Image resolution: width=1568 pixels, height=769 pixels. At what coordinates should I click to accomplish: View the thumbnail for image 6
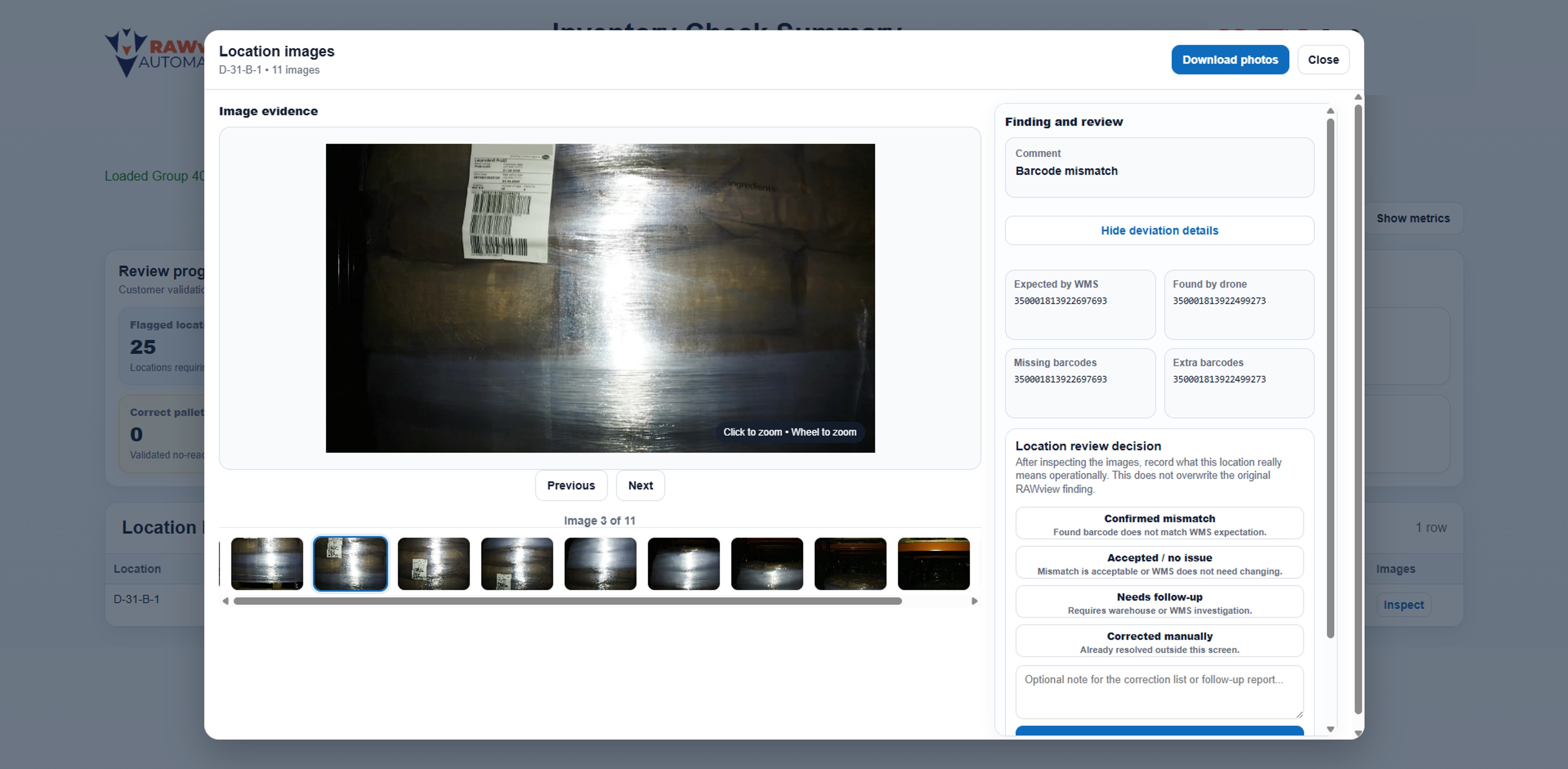[600, 564]
